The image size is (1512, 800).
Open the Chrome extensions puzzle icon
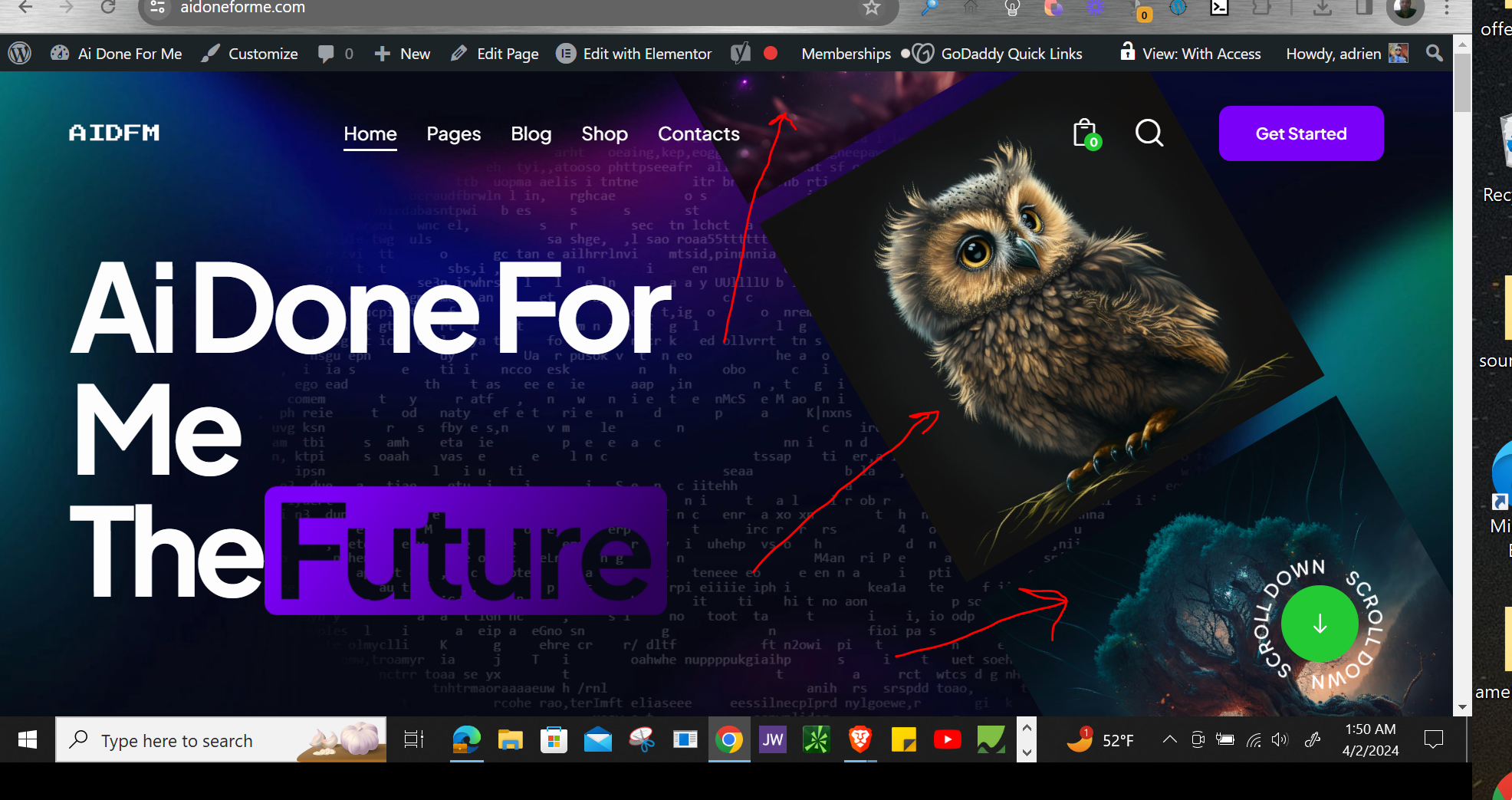pos(1261,8)
